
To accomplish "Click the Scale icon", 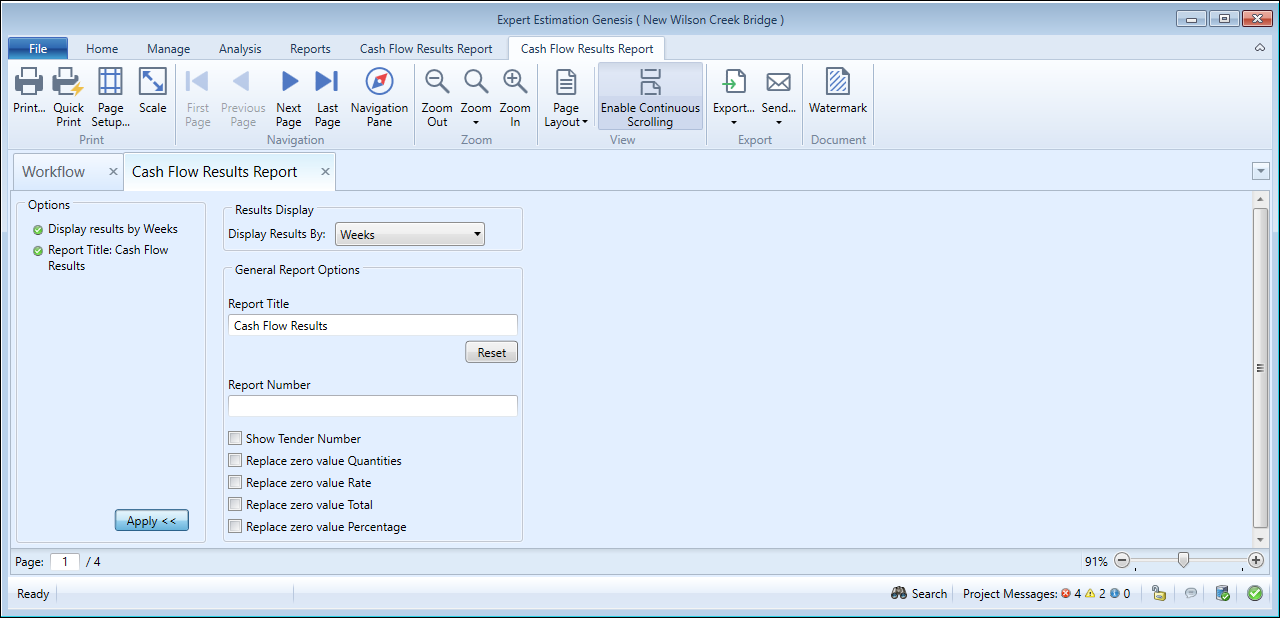I will (x=153, y=84).
